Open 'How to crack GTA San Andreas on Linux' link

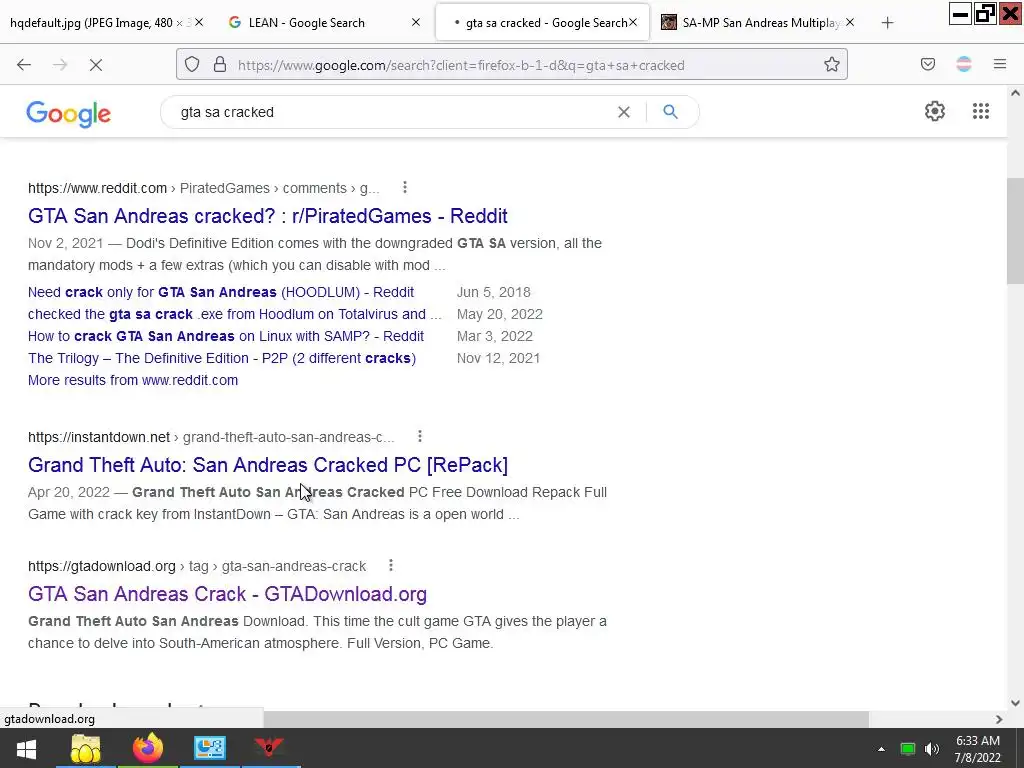[226, 336]
